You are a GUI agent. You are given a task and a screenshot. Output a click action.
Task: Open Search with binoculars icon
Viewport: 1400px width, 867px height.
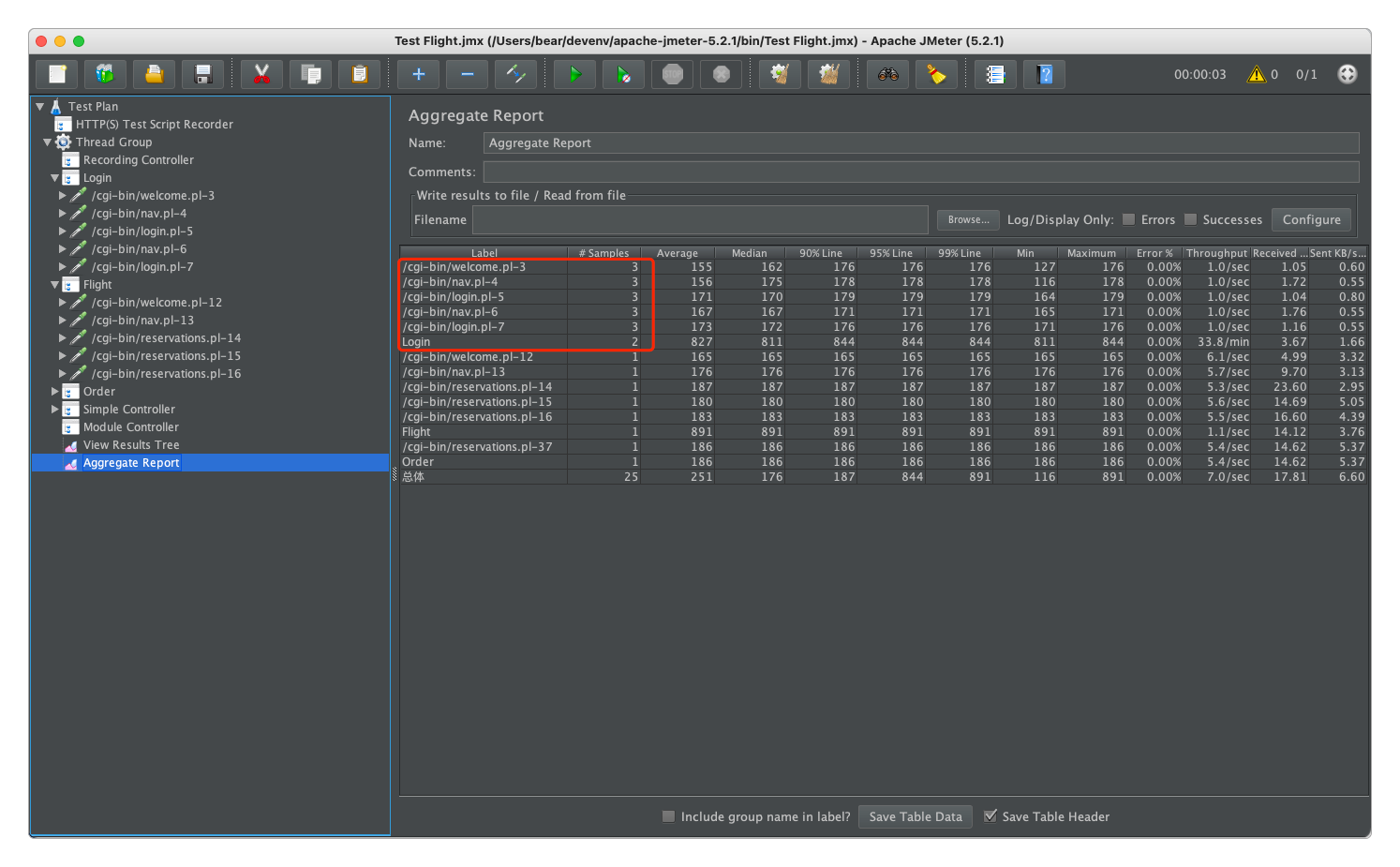[x=887, y=74]
